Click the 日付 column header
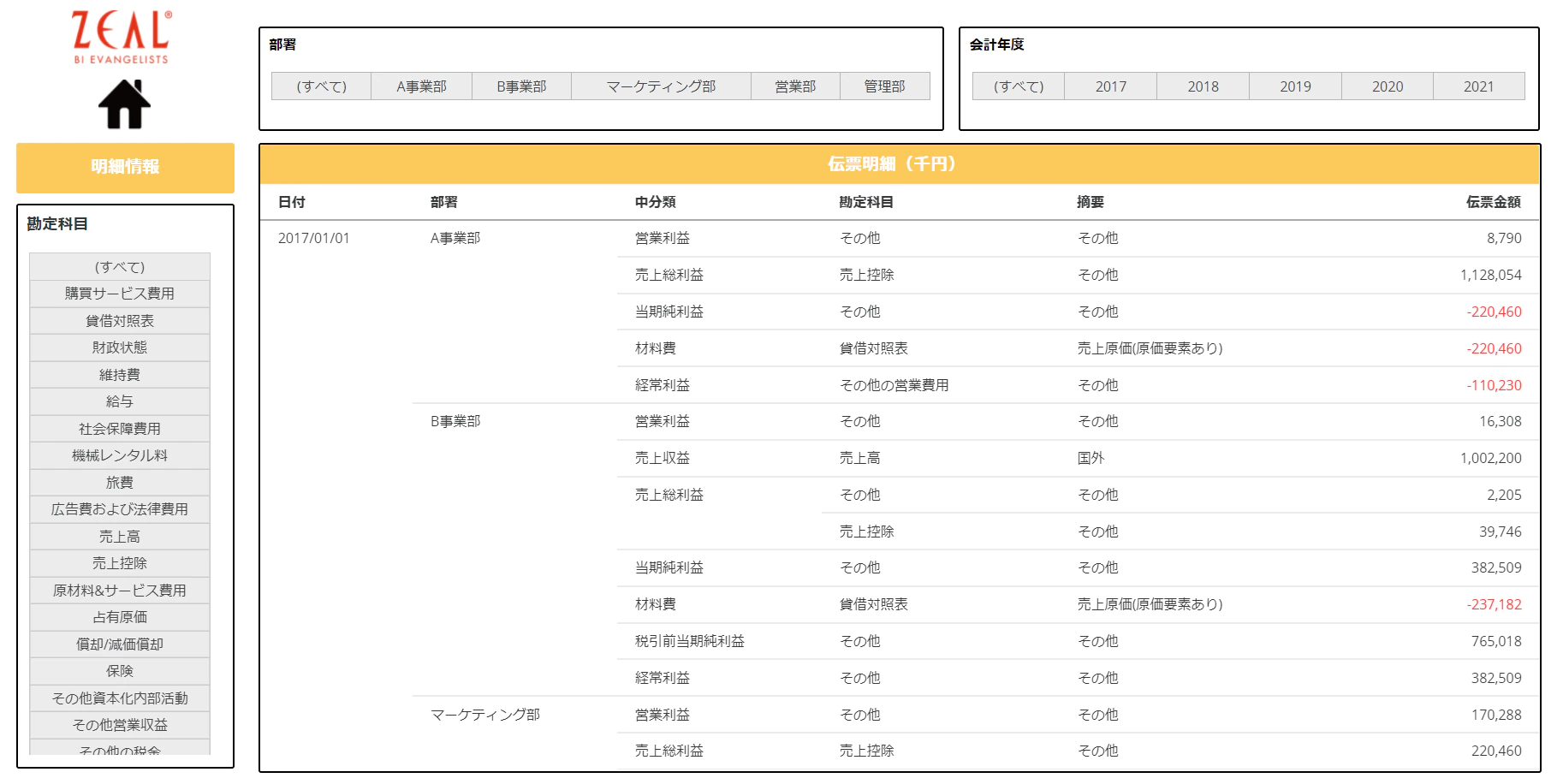Image resolution: width=1563 pixels, height=784 pixels. 292,202
